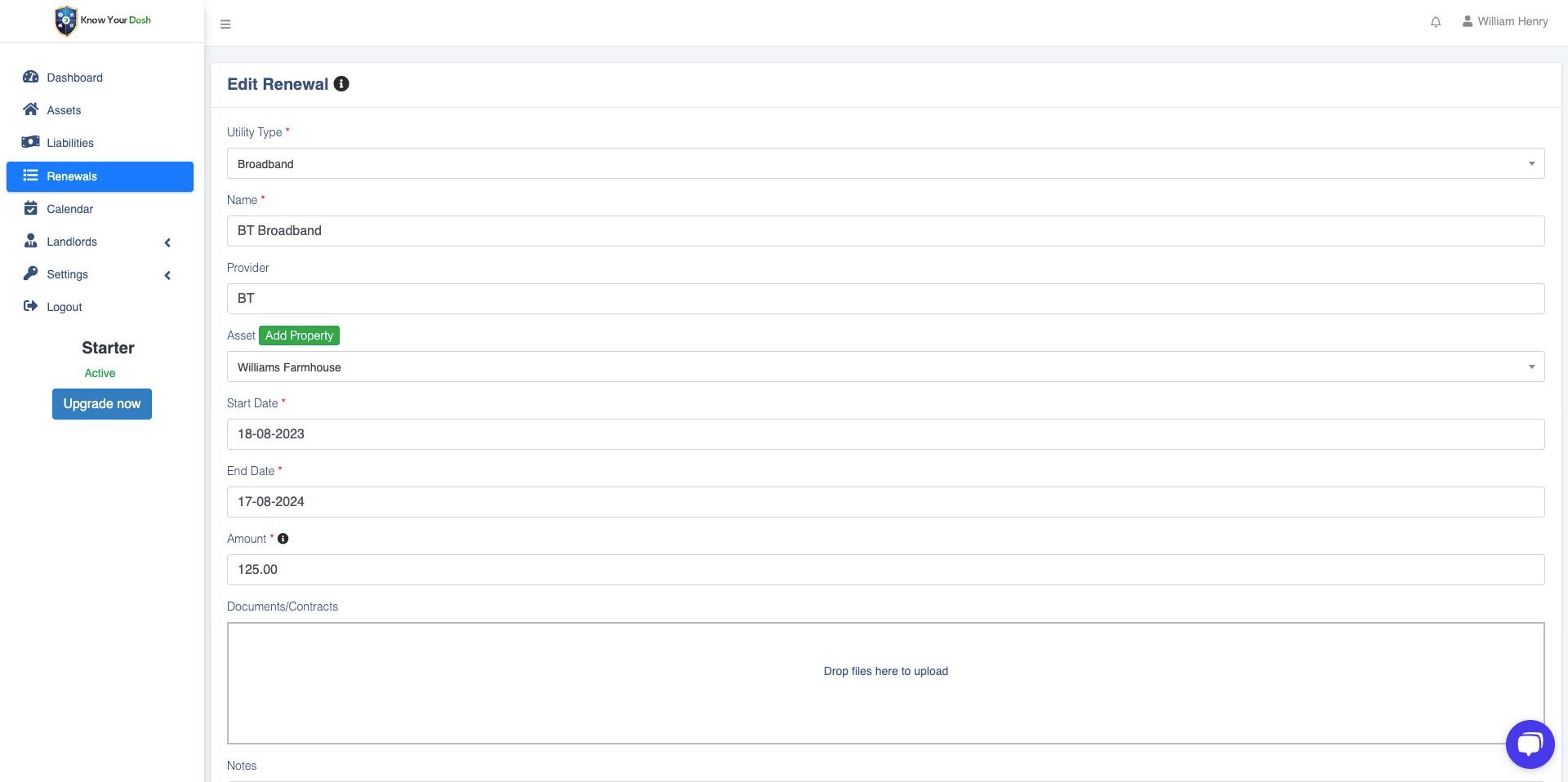Click the Drop files here upload area
Screen dimensions: 1568x782
[885, 683]
